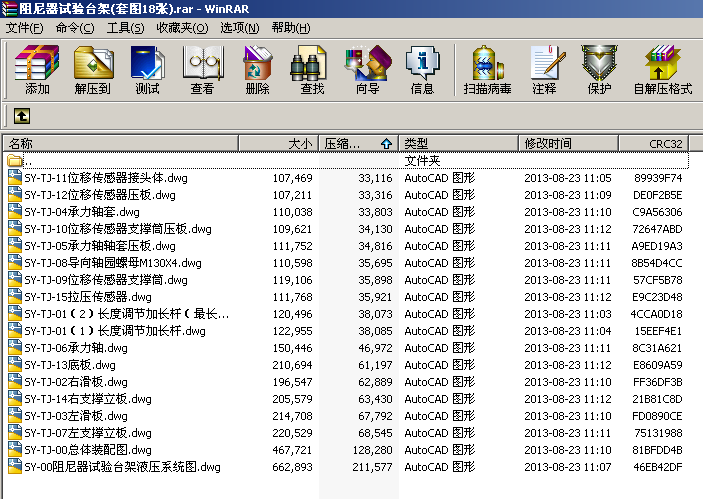The width and height of the screenshot is (703, 499).
Task: Select file SY-TJ-14右支撑立板.dwg
Action: click(88, 399)
